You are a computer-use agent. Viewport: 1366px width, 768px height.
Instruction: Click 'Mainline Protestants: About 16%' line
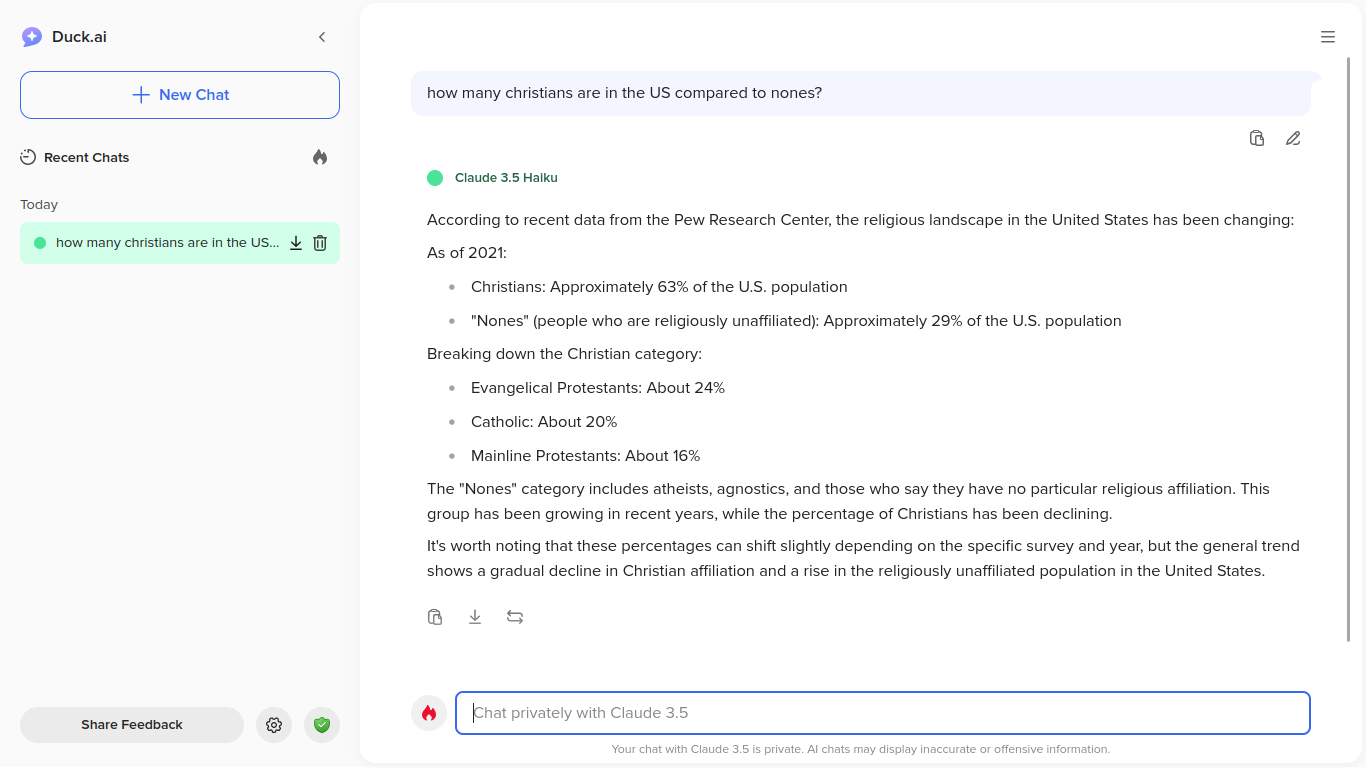coord(585,456)
